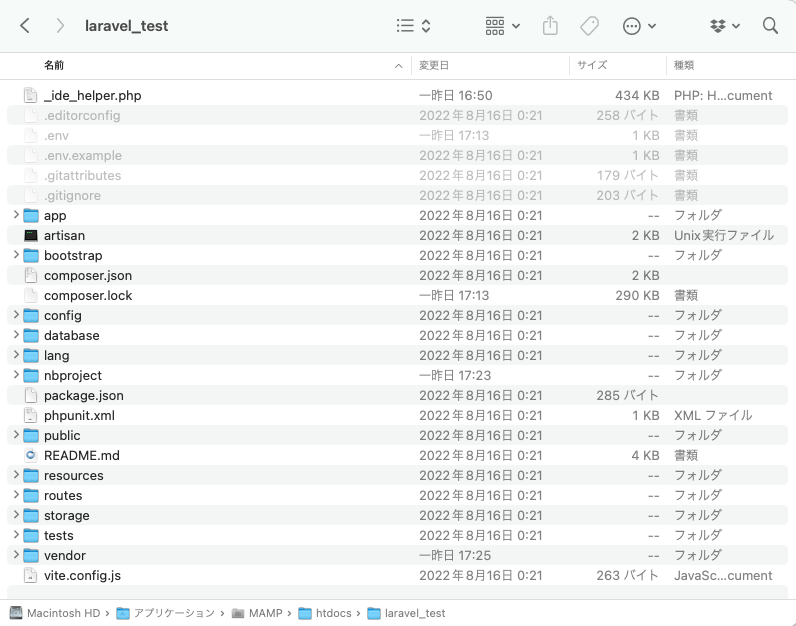Open the grouping options dropdown
The width and height of the screenshot is (796, 626).
pos(502,26)
